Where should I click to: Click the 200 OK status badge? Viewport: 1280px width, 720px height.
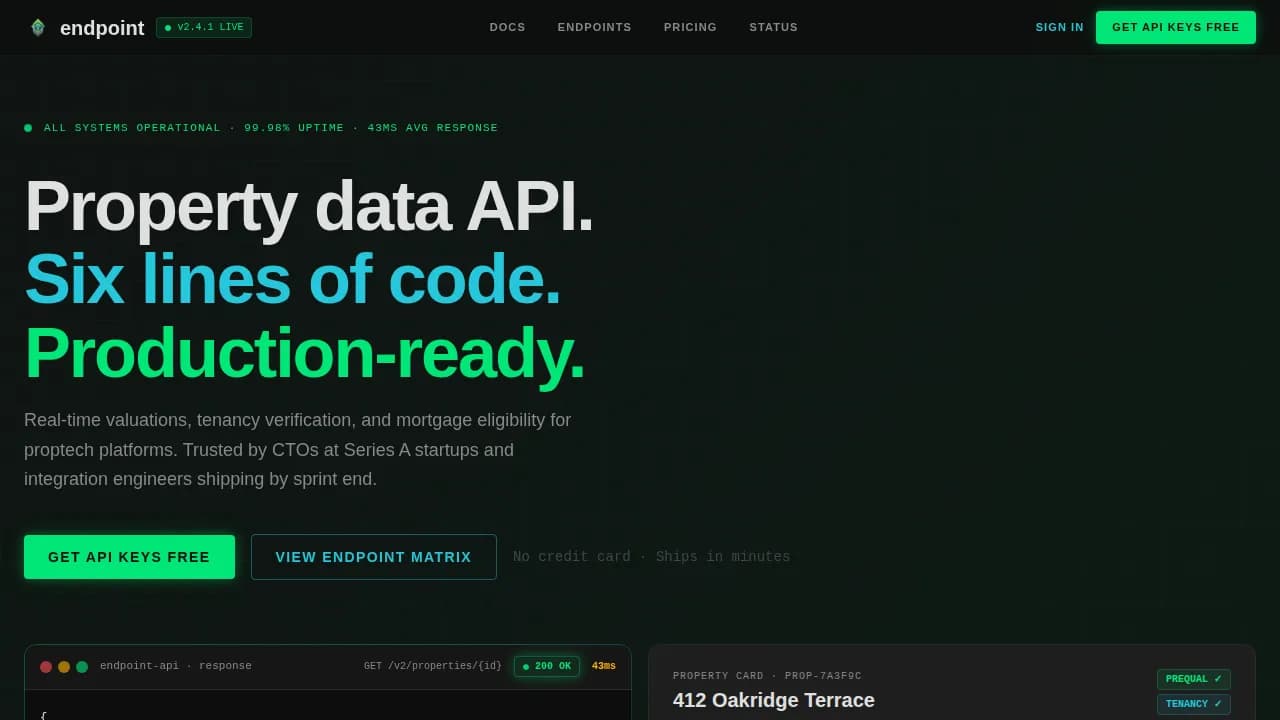(547, 666)
